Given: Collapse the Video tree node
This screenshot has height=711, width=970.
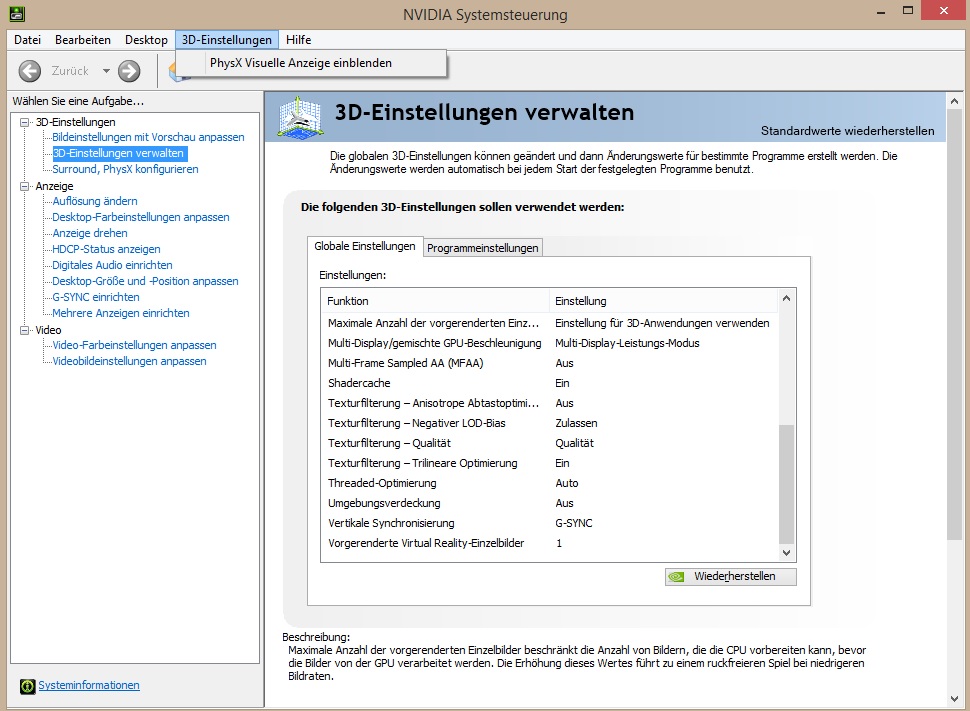Looking at the screenshot, I should 24,330.
